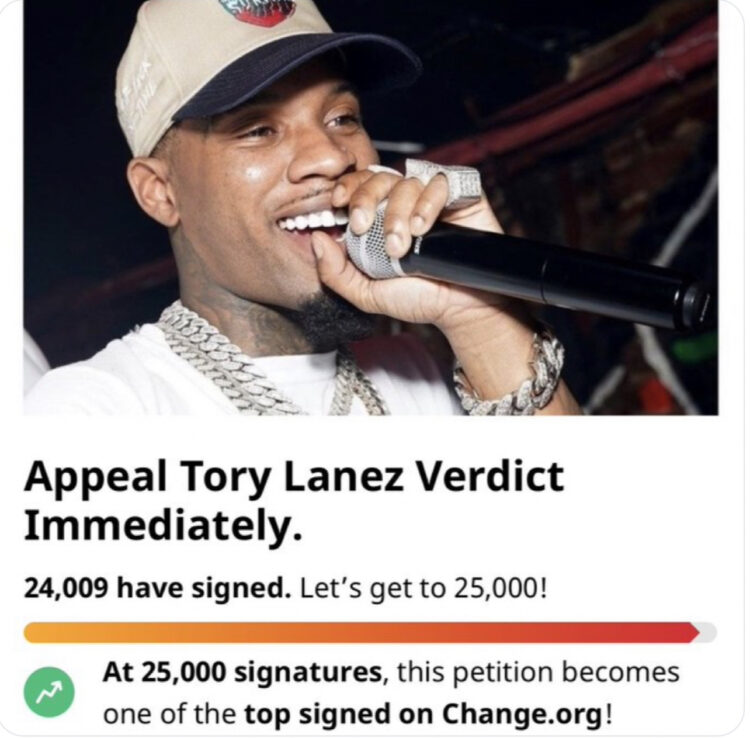The height and width of the screenshot is (738, 750).
Task: Click the petition title 'Appeal Tory Lanez Verdict'
Action: coord(293,477)
